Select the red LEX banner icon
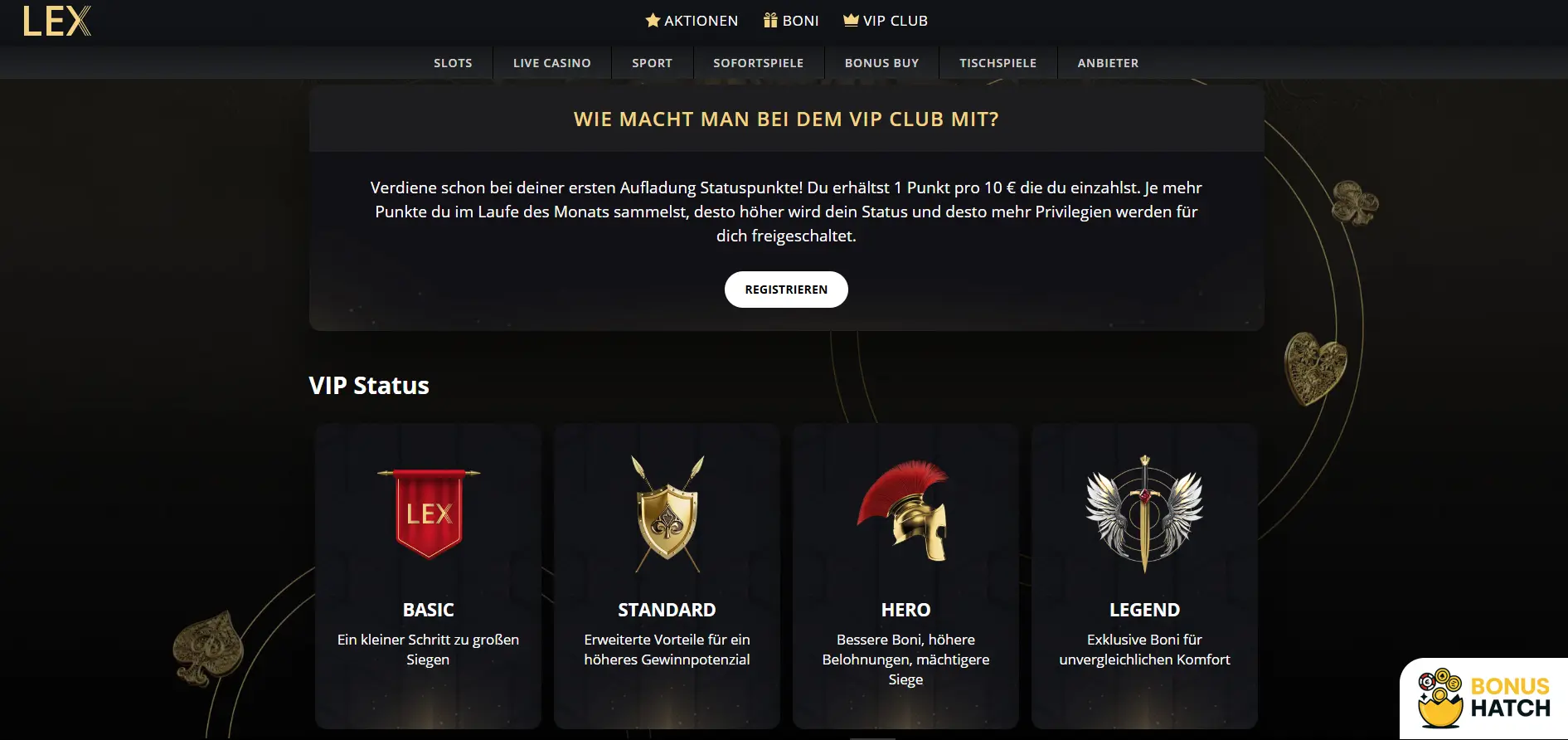 429,514
